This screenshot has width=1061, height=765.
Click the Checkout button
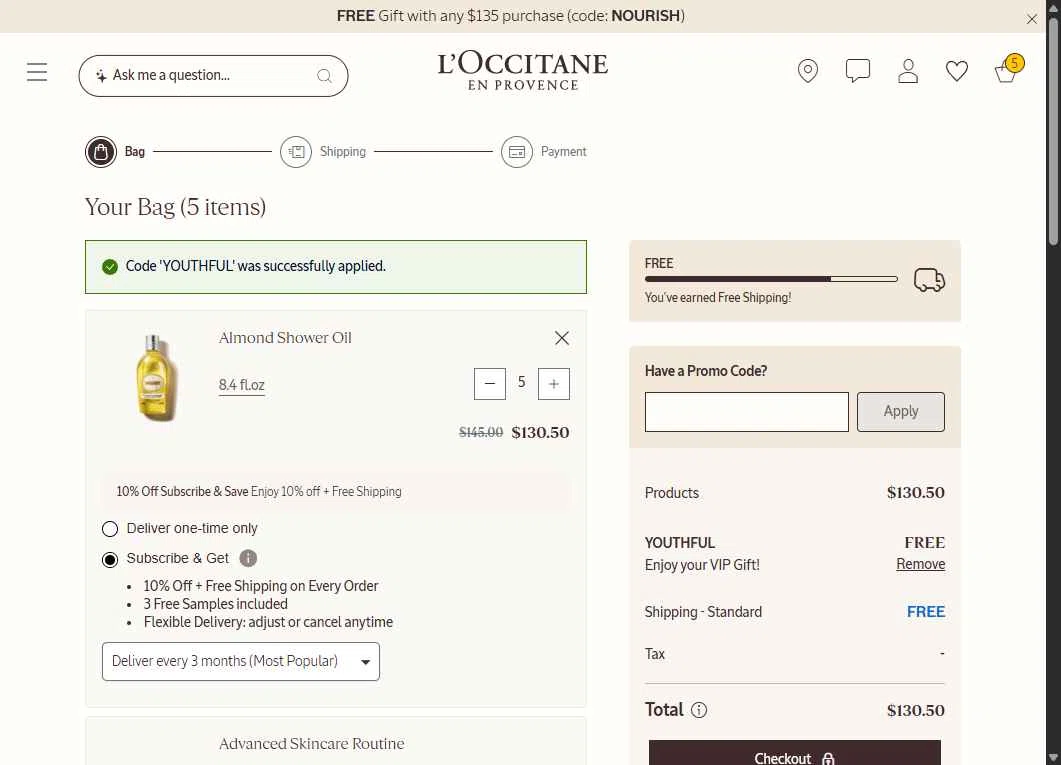click(x=794, y=753)
